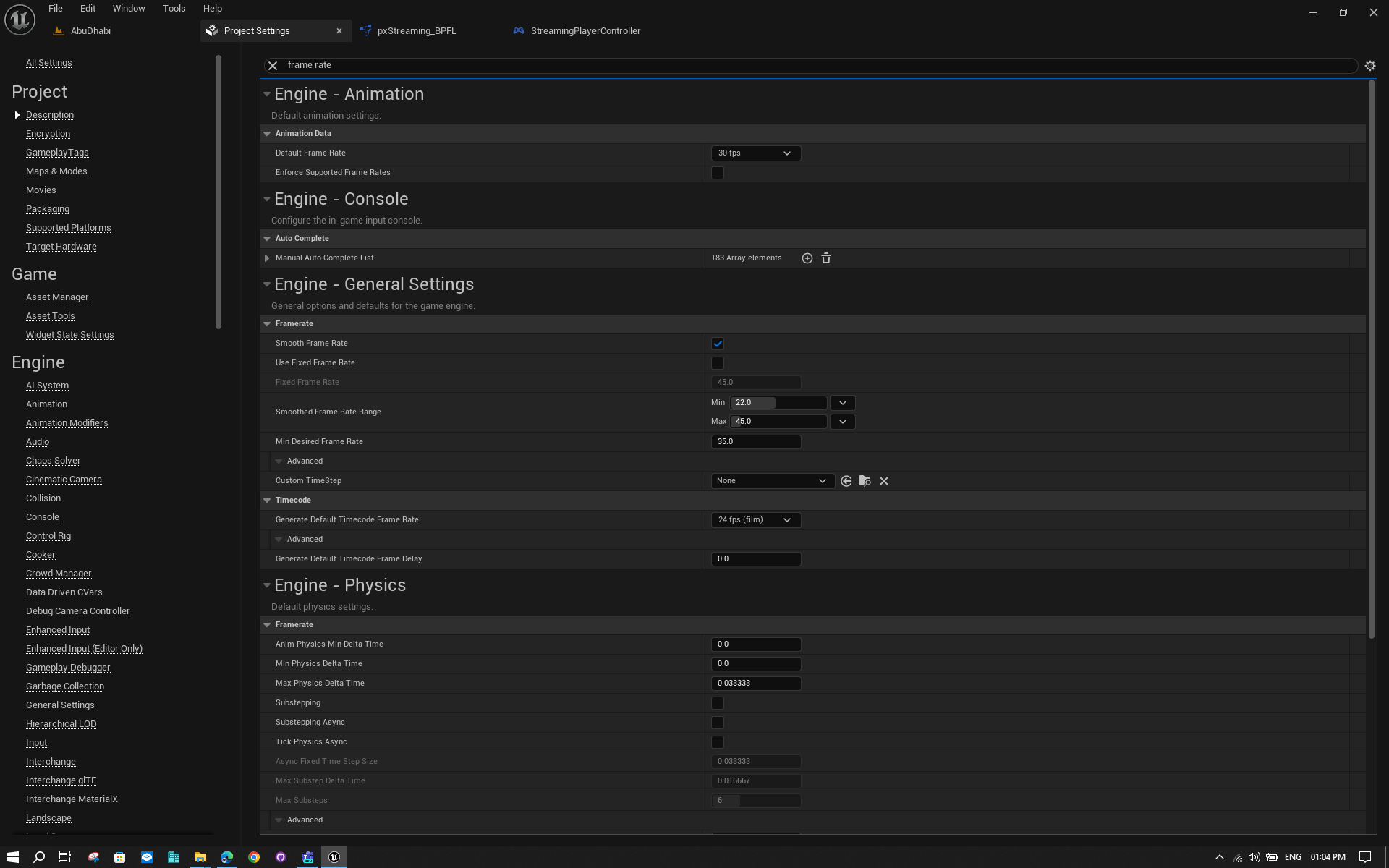
Task: Uncheck Smooth Frame Rate
Action: [718, 344]
